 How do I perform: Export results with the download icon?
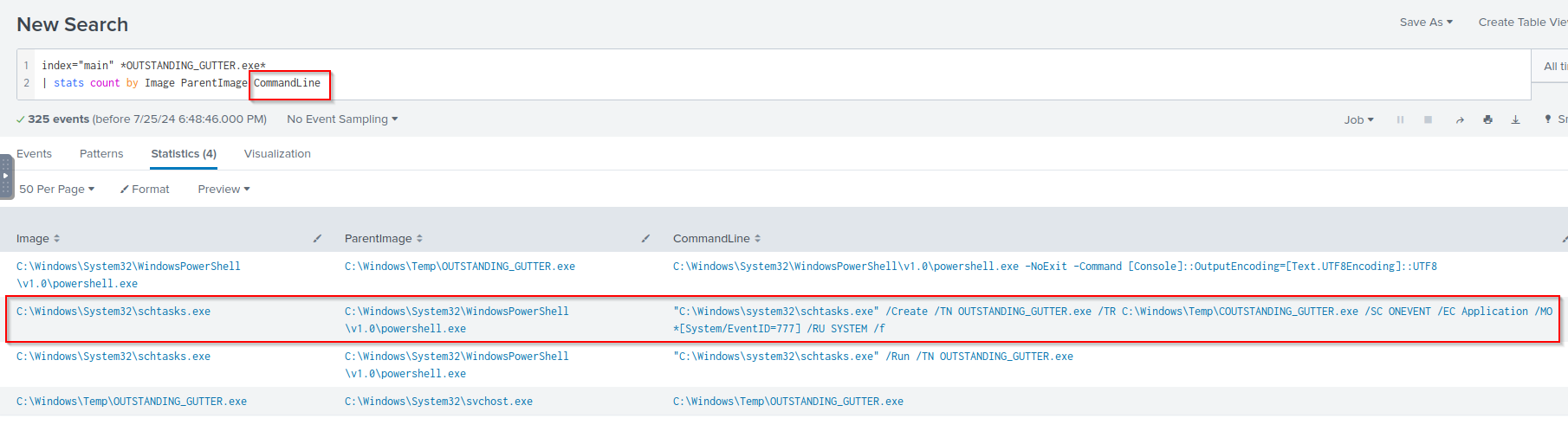1515,119
